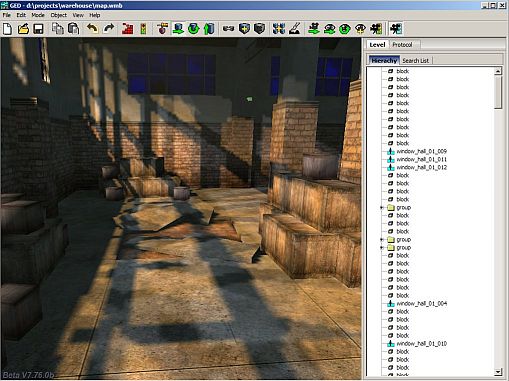Select the Hierarchy tab
This screenshot has width=509, height=381.
(x=384, y=60)
